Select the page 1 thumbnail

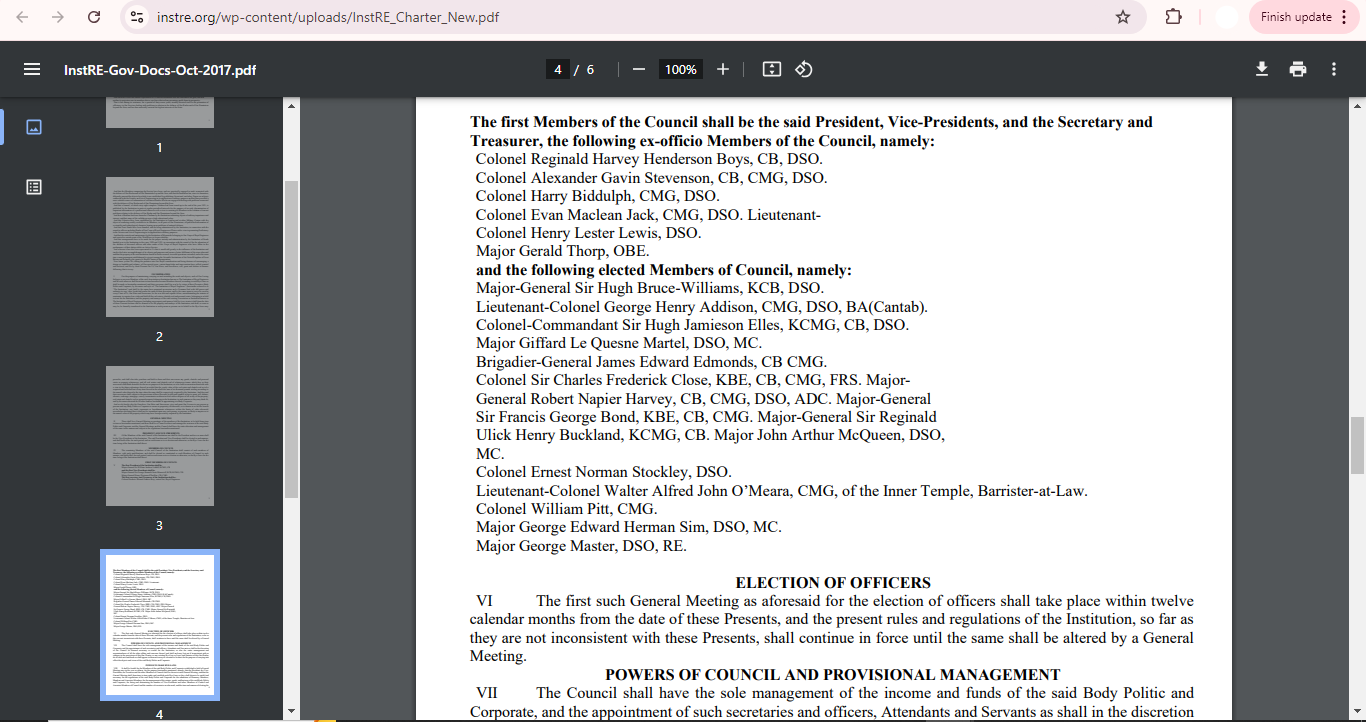160,113
